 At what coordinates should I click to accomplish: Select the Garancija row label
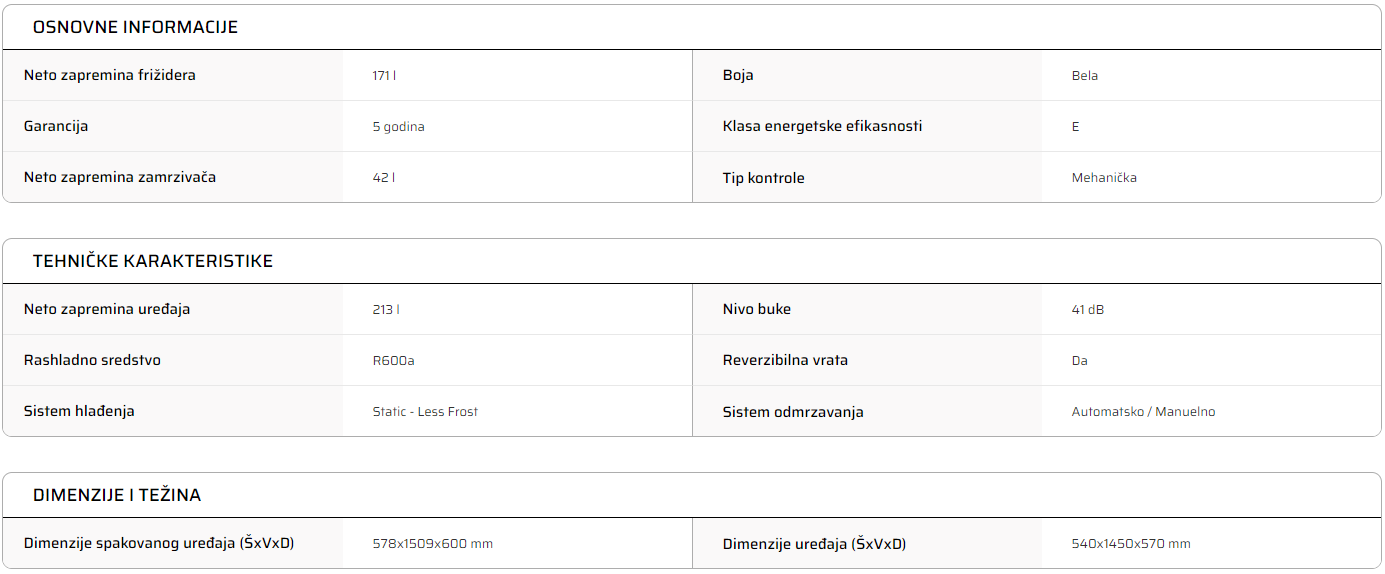(x=56, y=126)
